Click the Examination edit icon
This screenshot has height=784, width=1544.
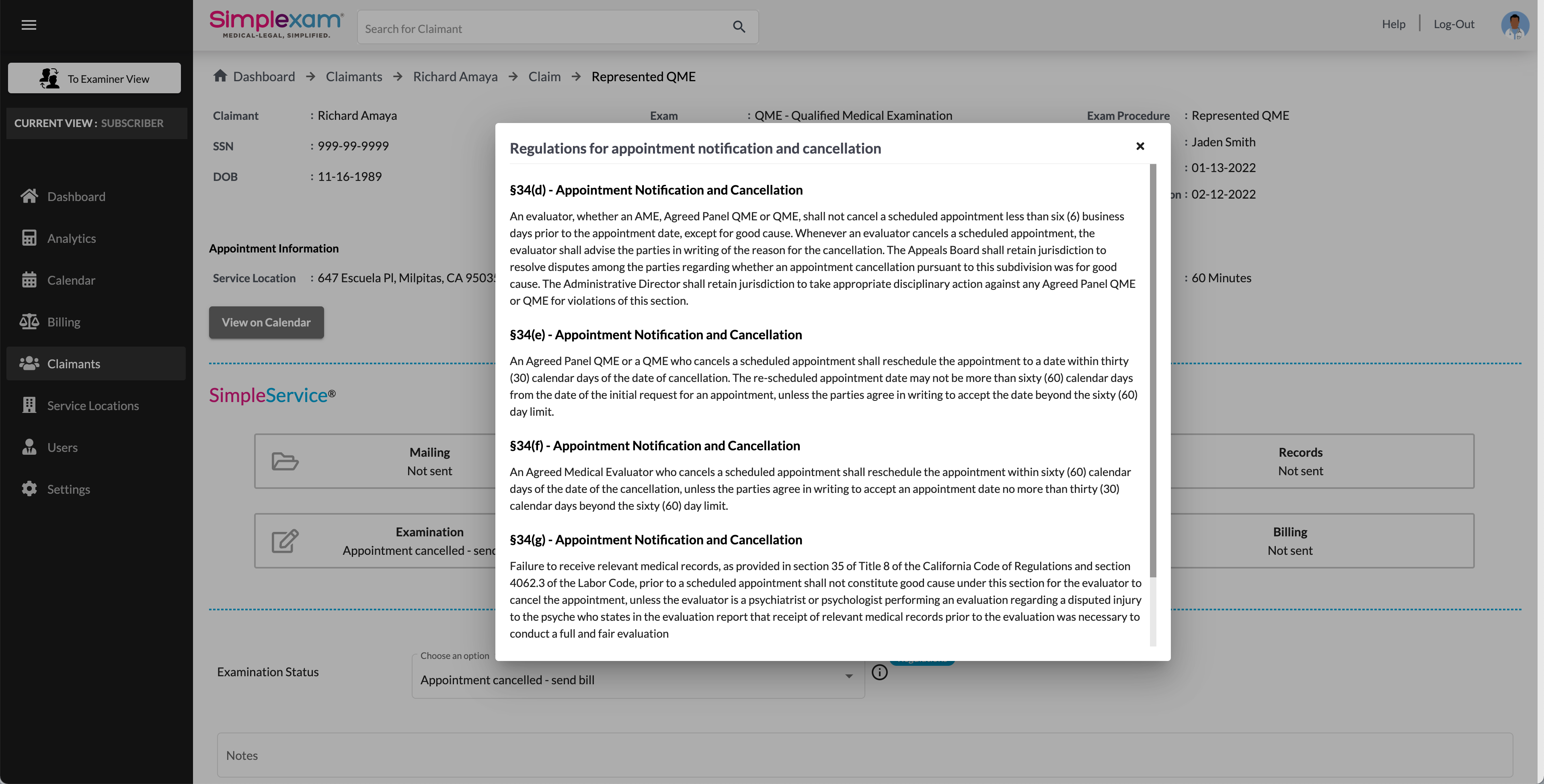pos(285,541)
